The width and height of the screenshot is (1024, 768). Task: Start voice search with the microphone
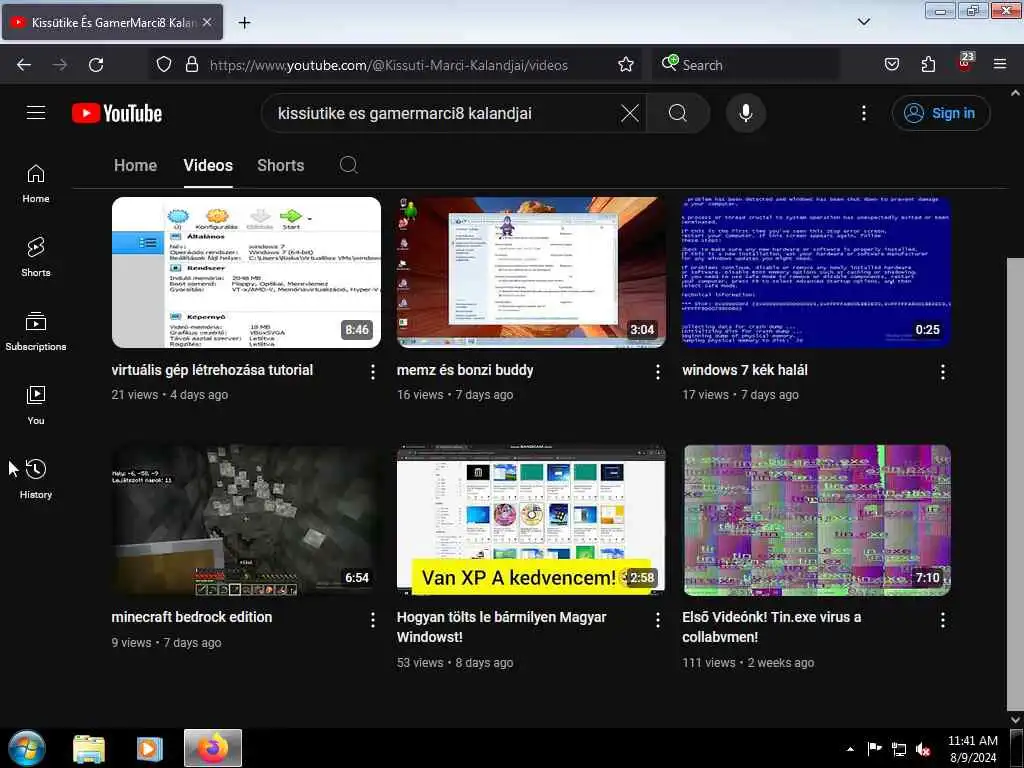coord(745,113)
